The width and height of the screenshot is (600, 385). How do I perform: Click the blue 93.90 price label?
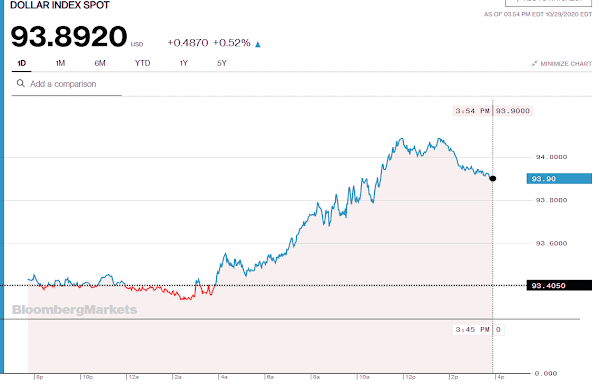click(x=559, y=179)
